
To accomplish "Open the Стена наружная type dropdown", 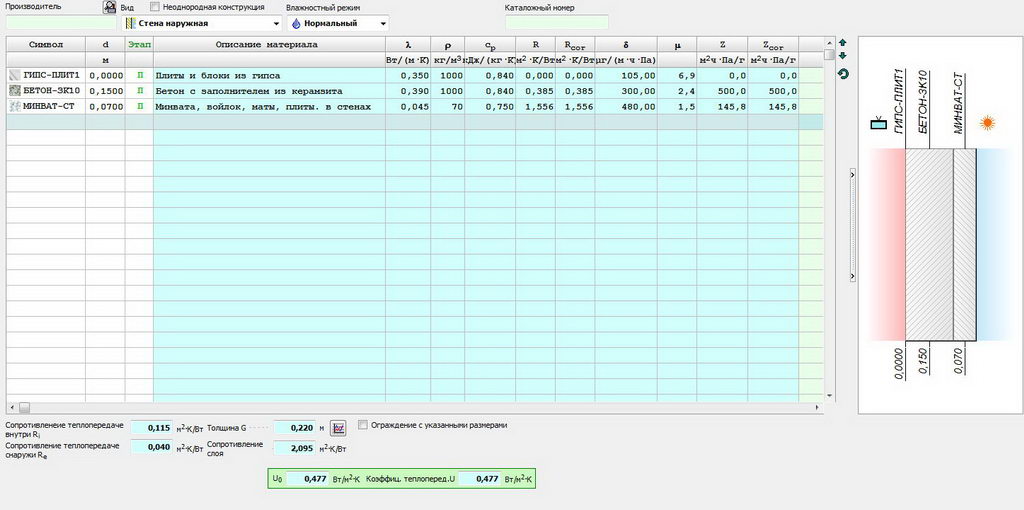I will tap(201, 23).
